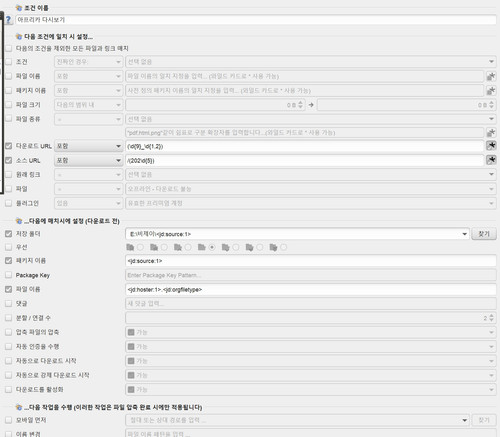This screenshot has height=437, width=500.
Task: Select the default middle priority radio option
Action: [212, 247]
